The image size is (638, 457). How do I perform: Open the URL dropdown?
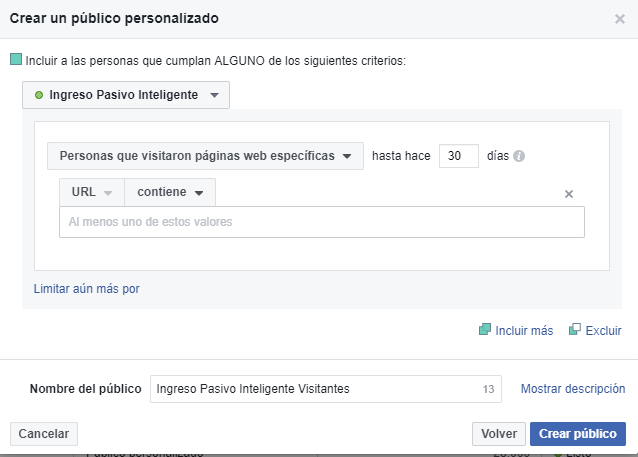[x=92, y=192]
